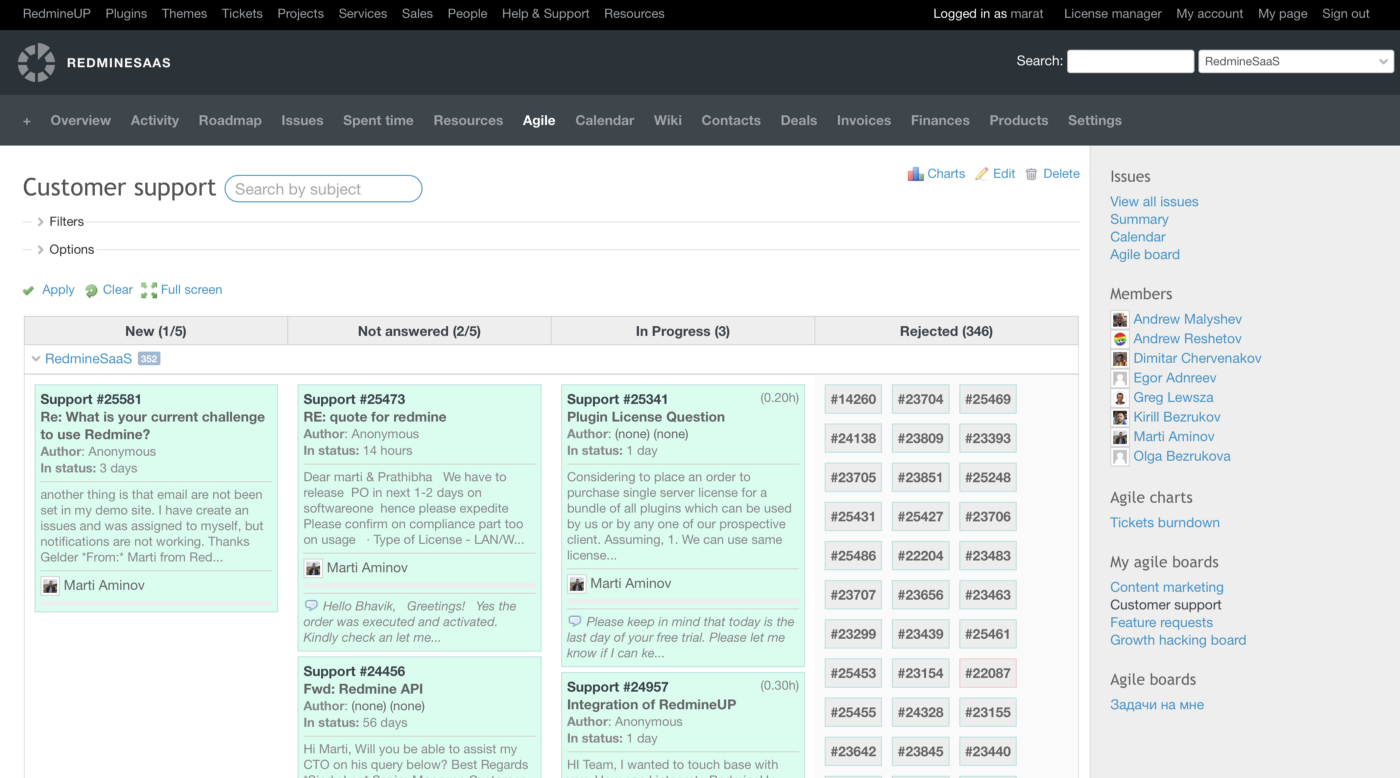Image resolution: width=1400 pixels, height=778 pixels.
Task: Open the RedmineSaaS project dropdown
Action: click(1295, 61)
